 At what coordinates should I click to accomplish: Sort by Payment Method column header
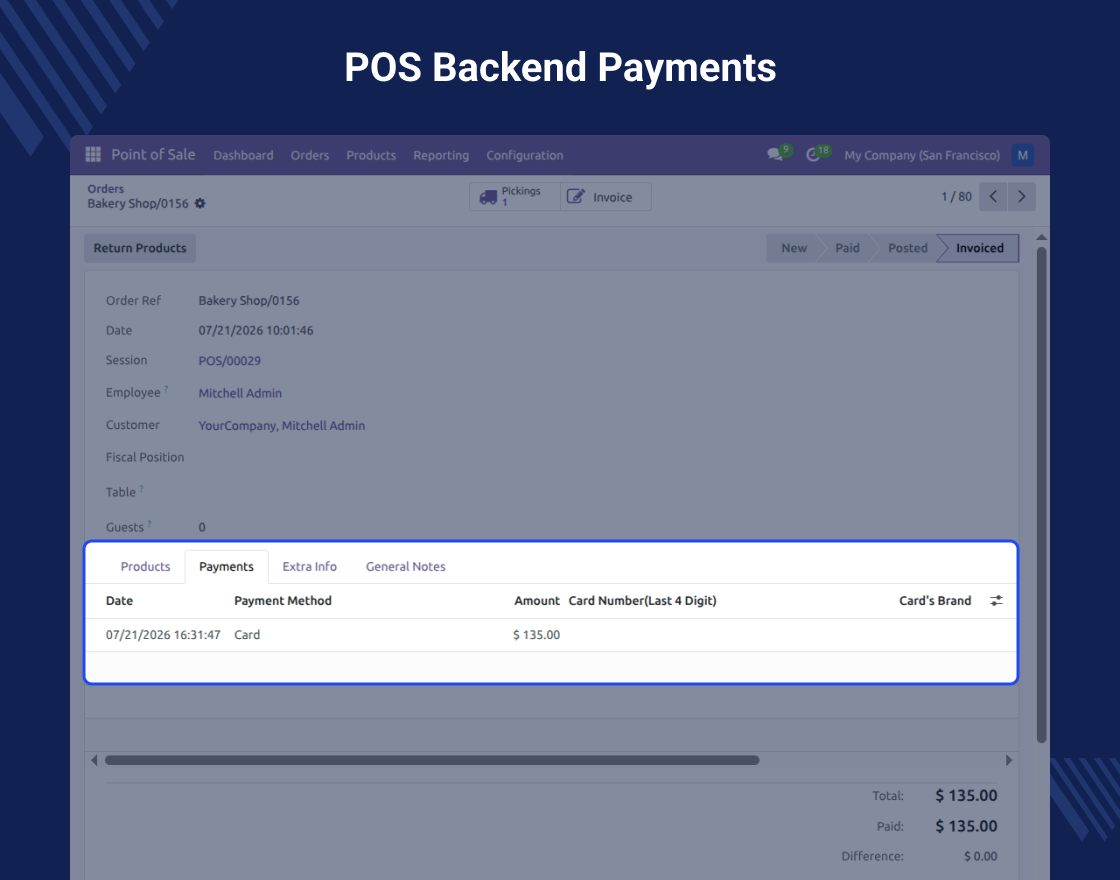click(283, 601)
